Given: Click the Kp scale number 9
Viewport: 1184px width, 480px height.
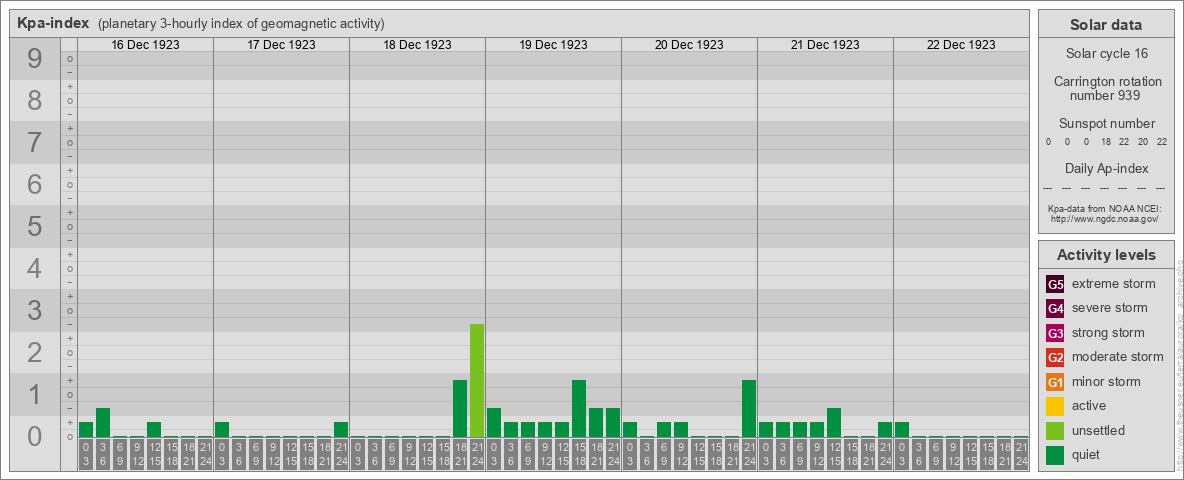Looking at the screenshot, I should click(35, 59).
